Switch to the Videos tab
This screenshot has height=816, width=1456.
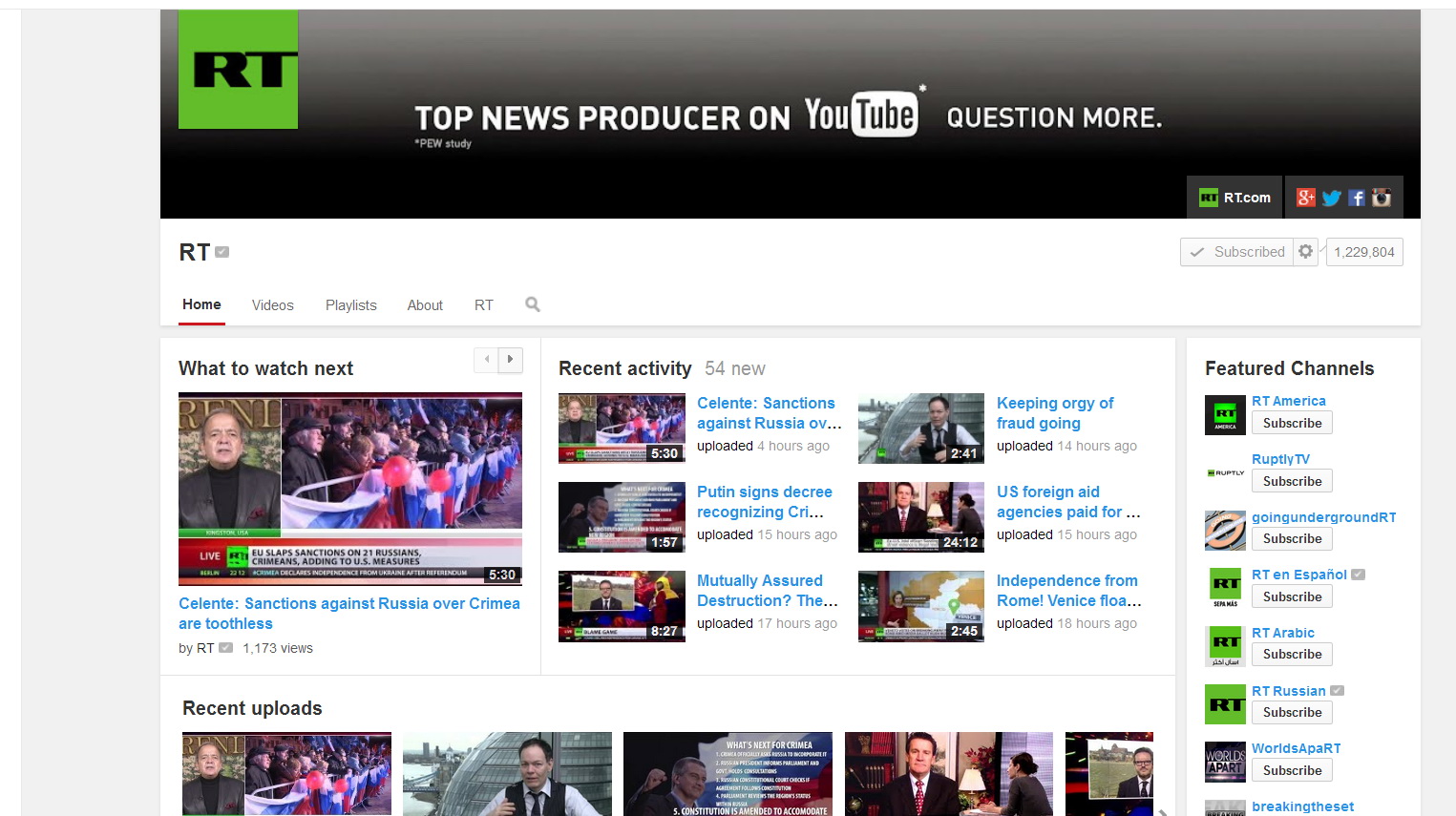pos(273,305)
